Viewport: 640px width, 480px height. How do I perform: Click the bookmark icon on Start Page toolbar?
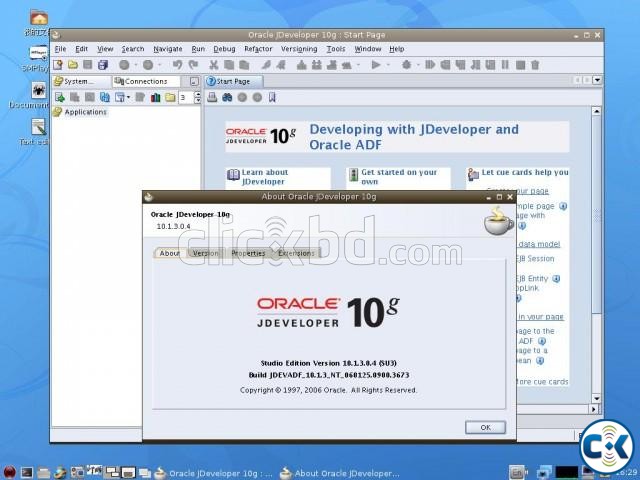(x=272, y=97)
